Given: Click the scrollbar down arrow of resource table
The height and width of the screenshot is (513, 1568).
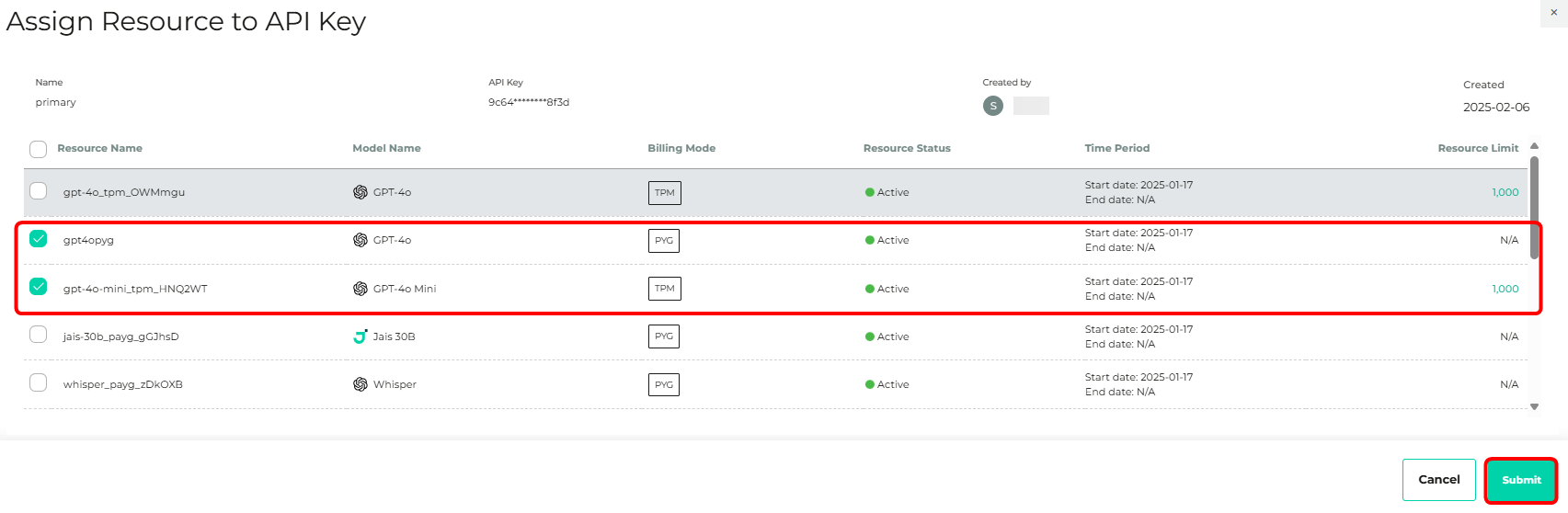Looking at the screenshot, I should 1534,406.
